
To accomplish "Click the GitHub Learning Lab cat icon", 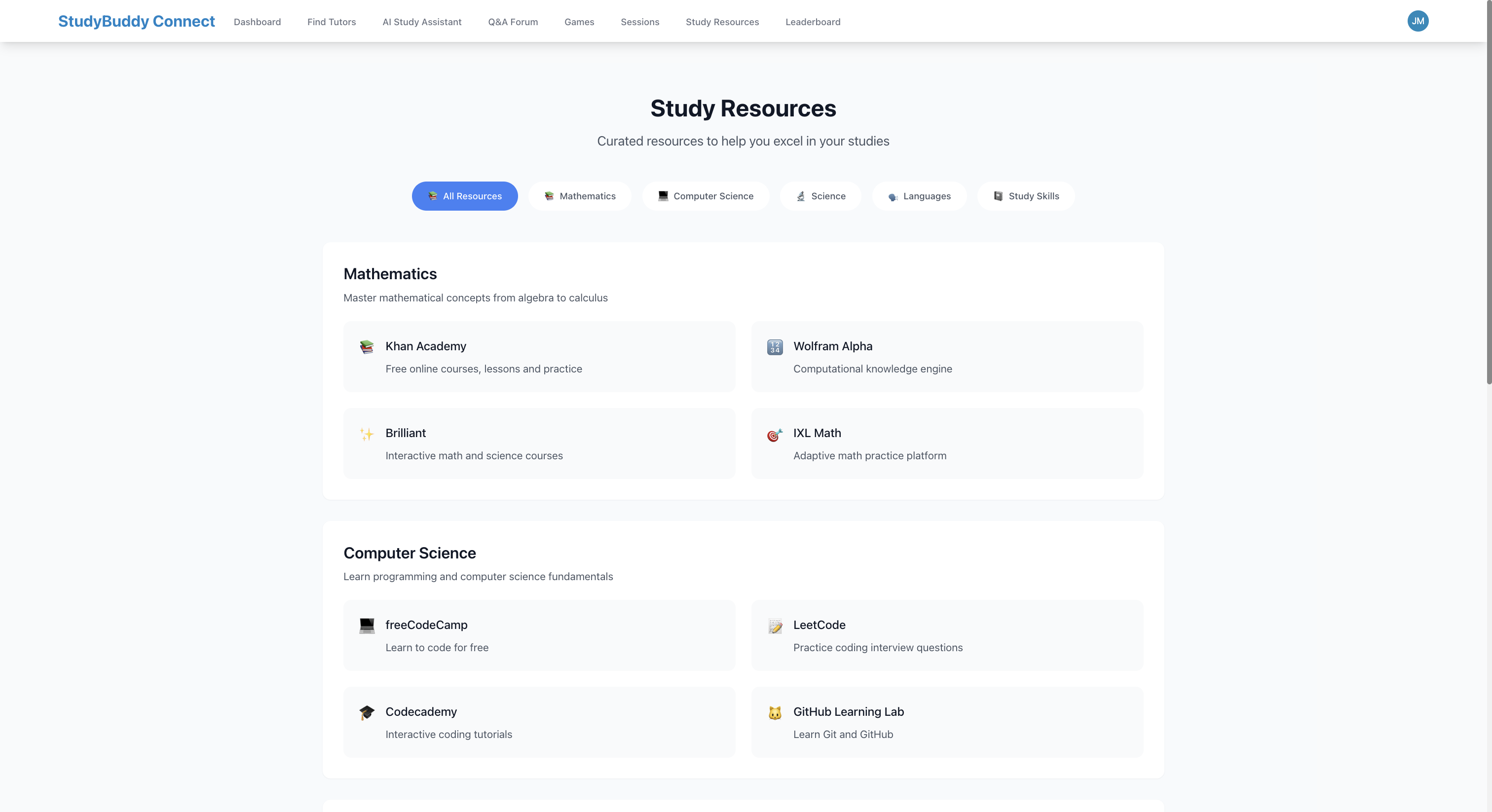I will pyautogui.click(x=775, y=712).
